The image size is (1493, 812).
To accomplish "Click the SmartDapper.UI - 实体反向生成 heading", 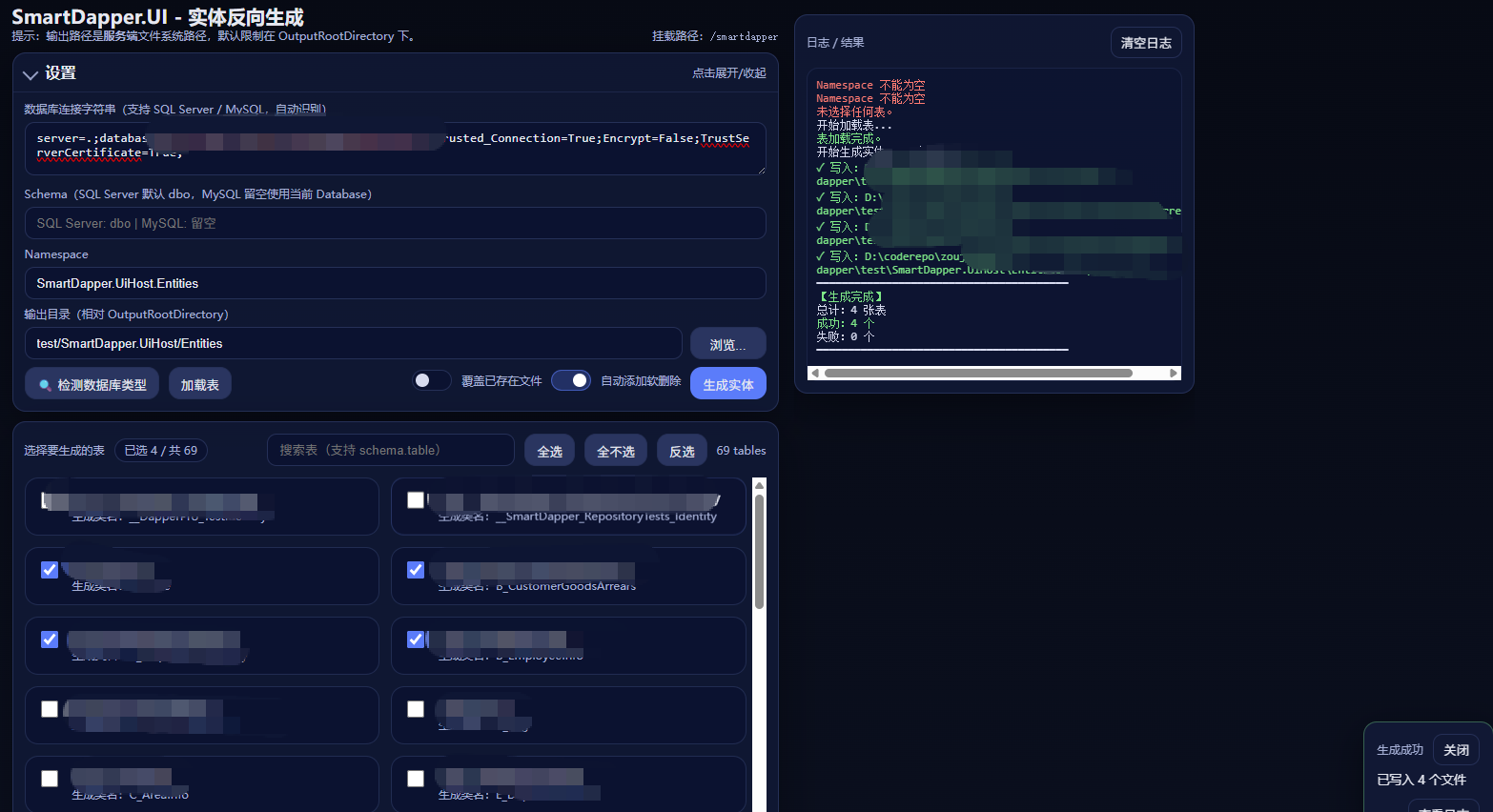I will [157, 17].
